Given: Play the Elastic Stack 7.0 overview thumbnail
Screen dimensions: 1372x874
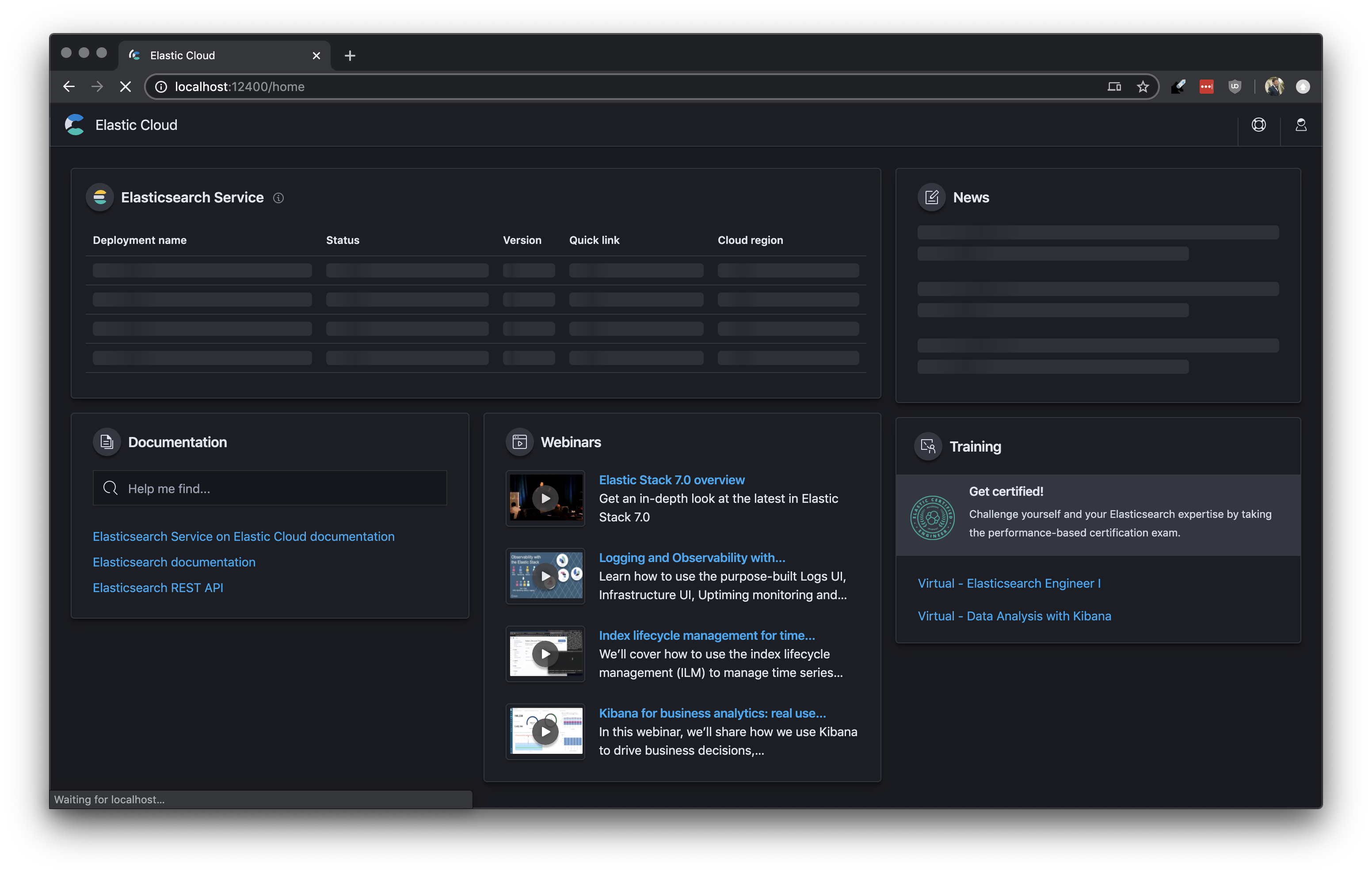Looking at the screenshot, I should tap(545, 498).
